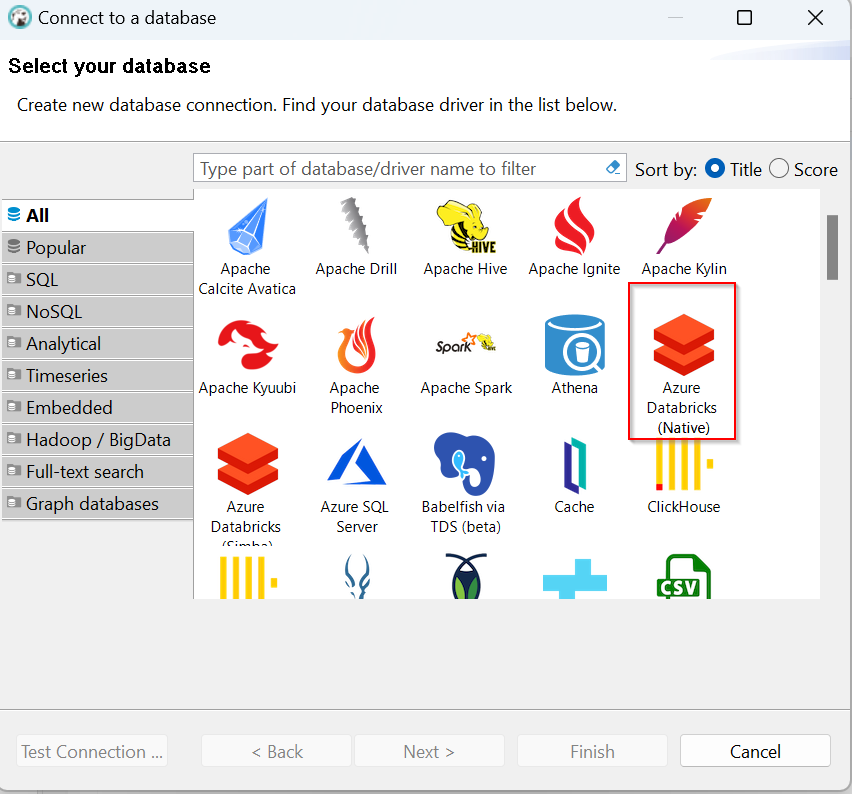Select the antelope-head driver icon in bottom row

pos(357,576)
